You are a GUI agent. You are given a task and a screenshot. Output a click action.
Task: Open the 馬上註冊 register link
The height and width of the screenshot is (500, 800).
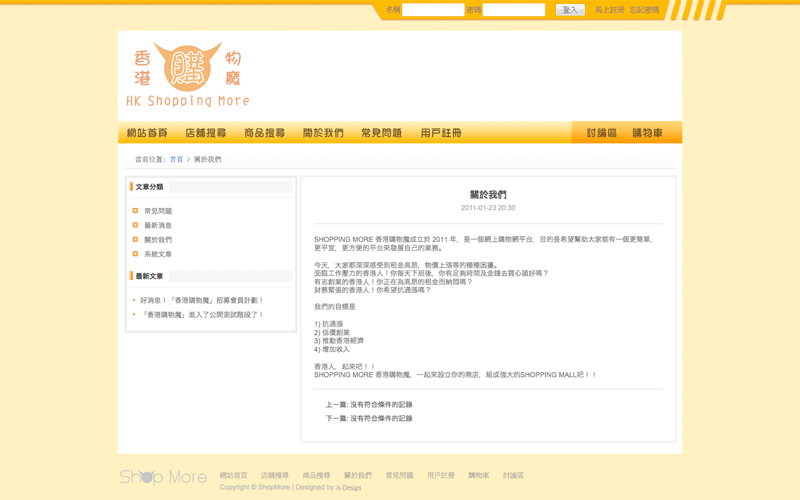pyautogui.click(x=609, y=10)
